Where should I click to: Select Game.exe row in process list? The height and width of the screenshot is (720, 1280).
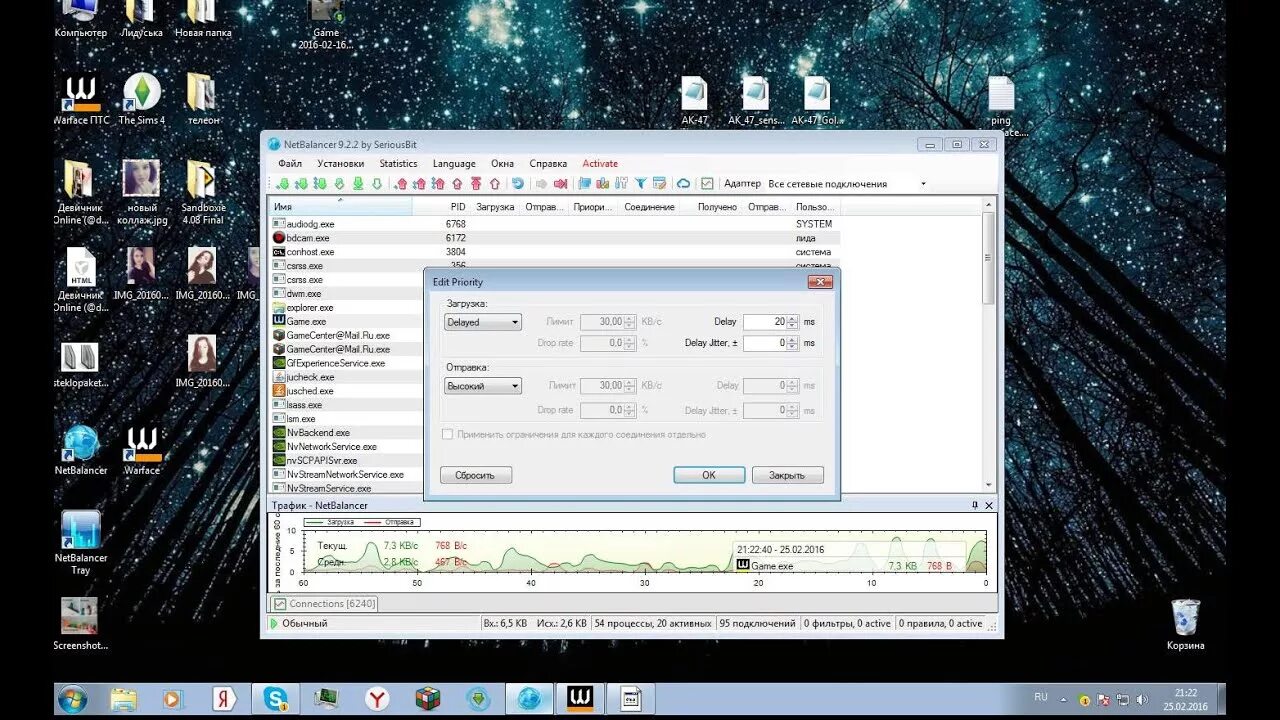tap(347, 322)
